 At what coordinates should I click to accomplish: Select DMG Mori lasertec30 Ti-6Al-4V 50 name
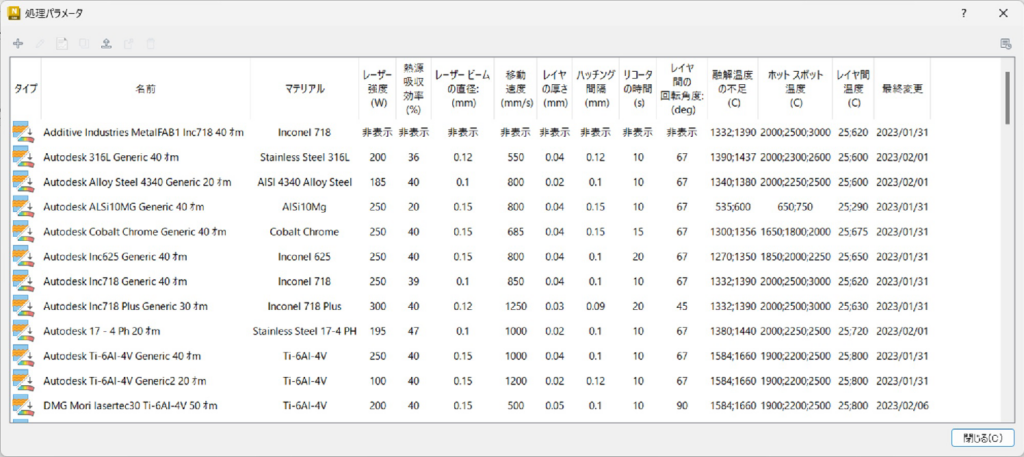pos(130,405)
